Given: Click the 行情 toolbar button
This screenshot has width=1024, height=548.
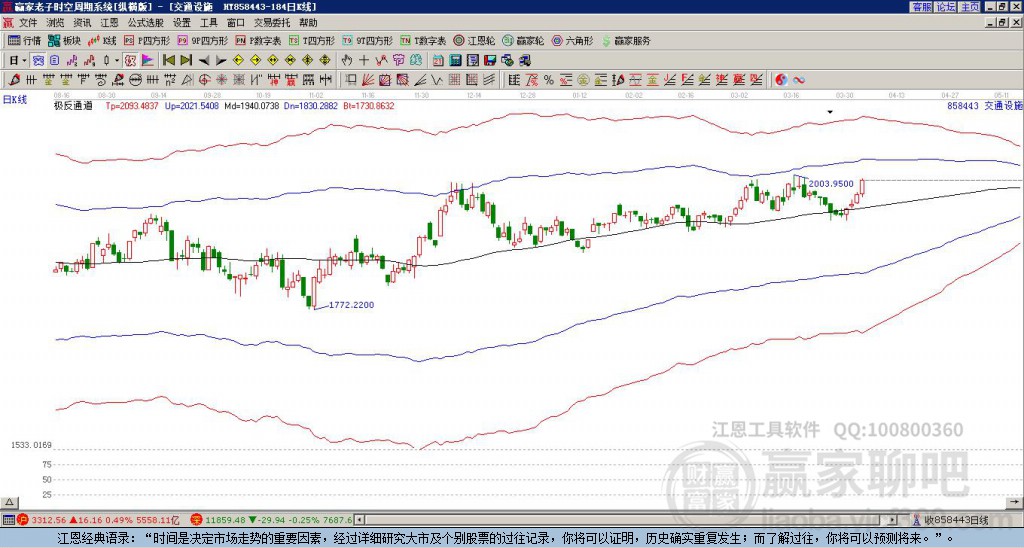Looking at the screenshot, I should tap(24, 40).
